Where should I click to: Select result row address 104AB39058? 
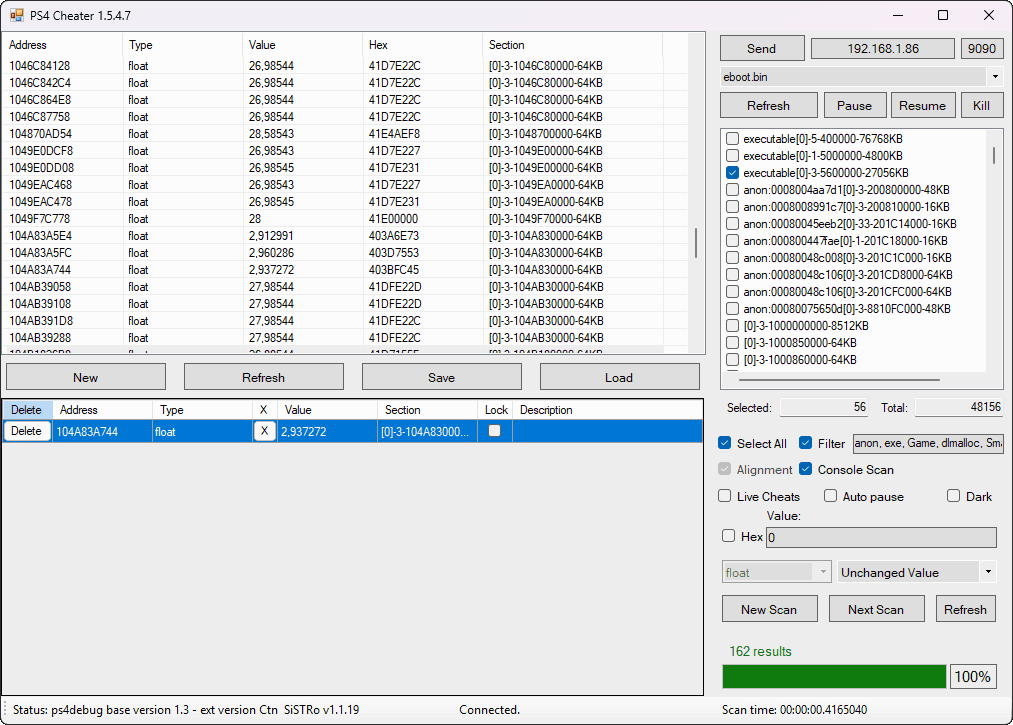(39, 287)
